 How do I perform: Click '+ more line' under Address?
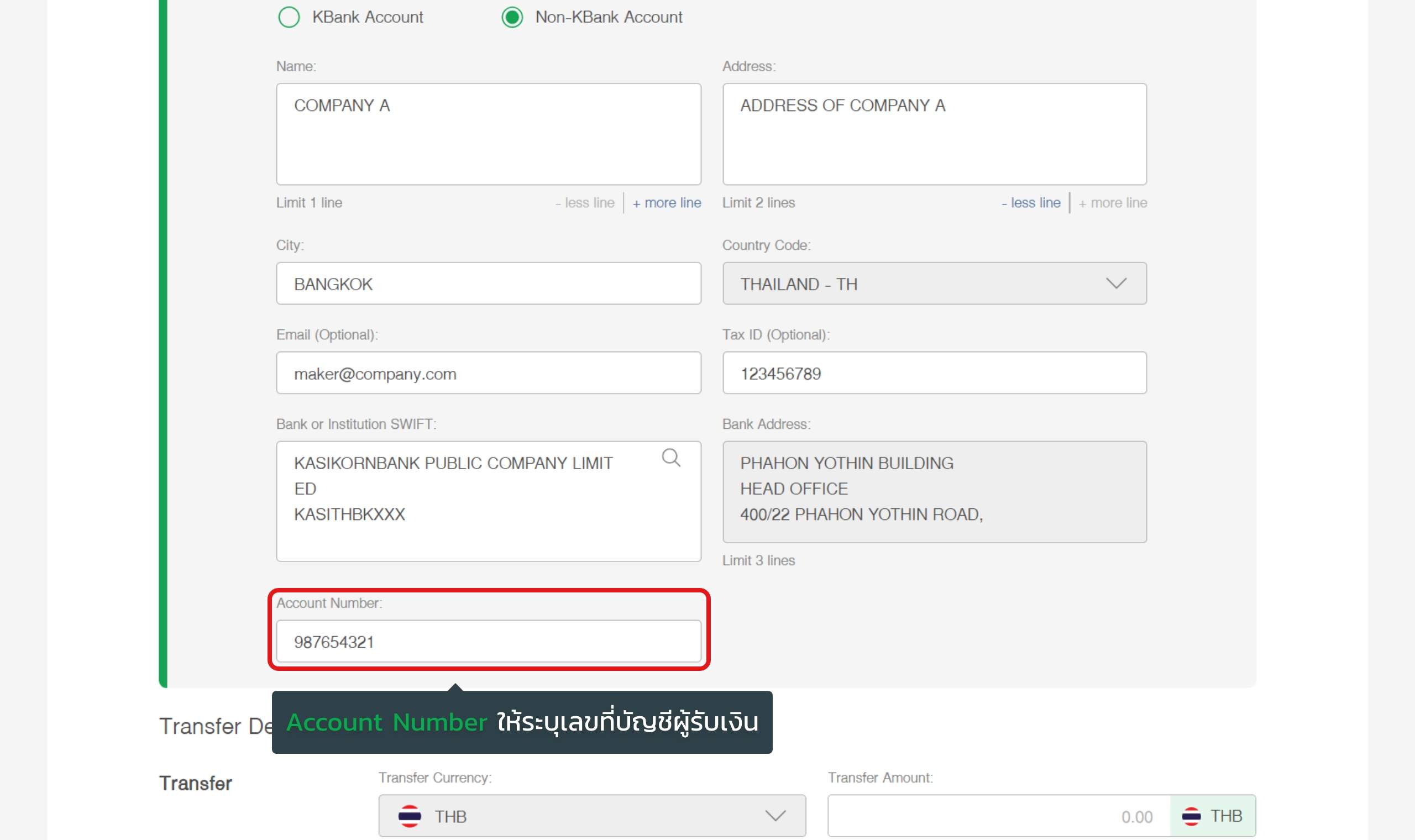pyautogui.click(x=1112, y=203)
